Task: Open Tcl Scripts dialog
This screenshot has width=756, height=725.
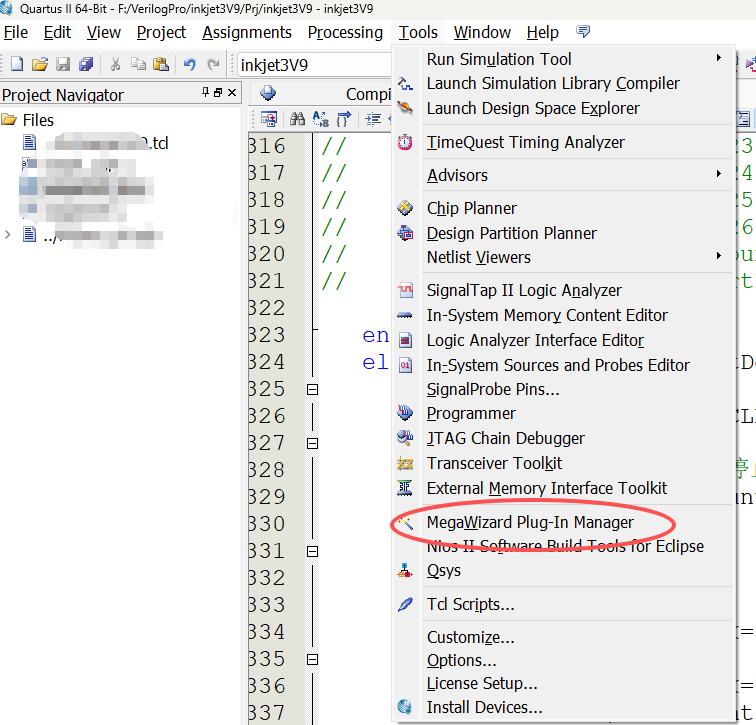Action: coord(471,604)
